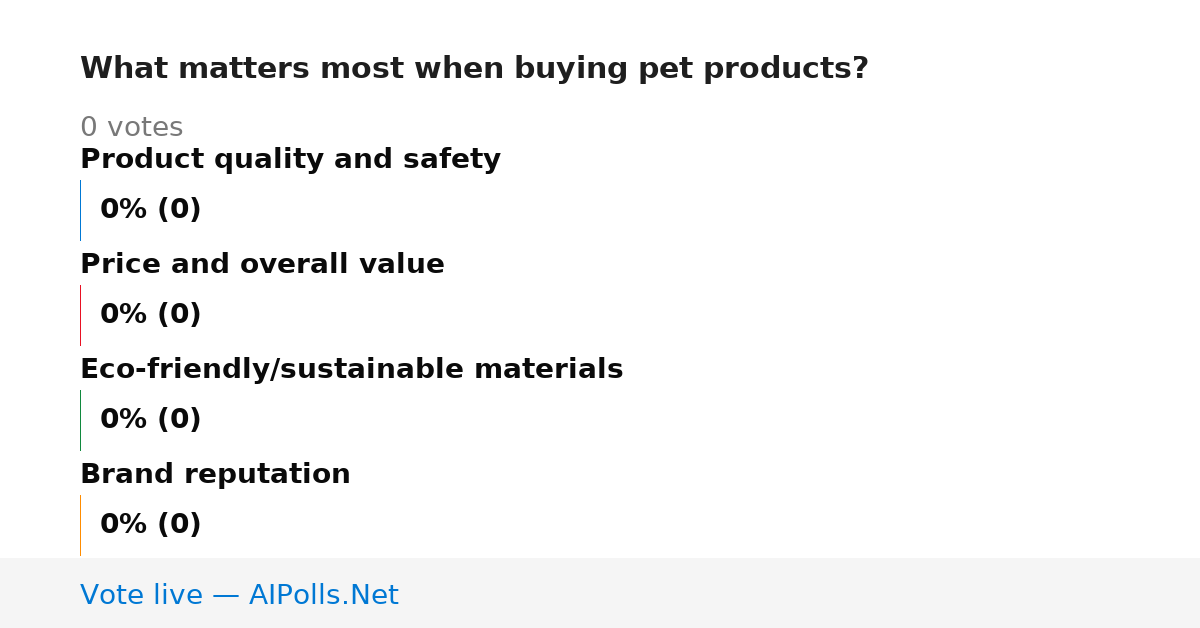The width and height of the screenshot is (1200, 628).
Task: Click 'AIPolls.Net' in the footer link
Action: (x=323, y=596)
